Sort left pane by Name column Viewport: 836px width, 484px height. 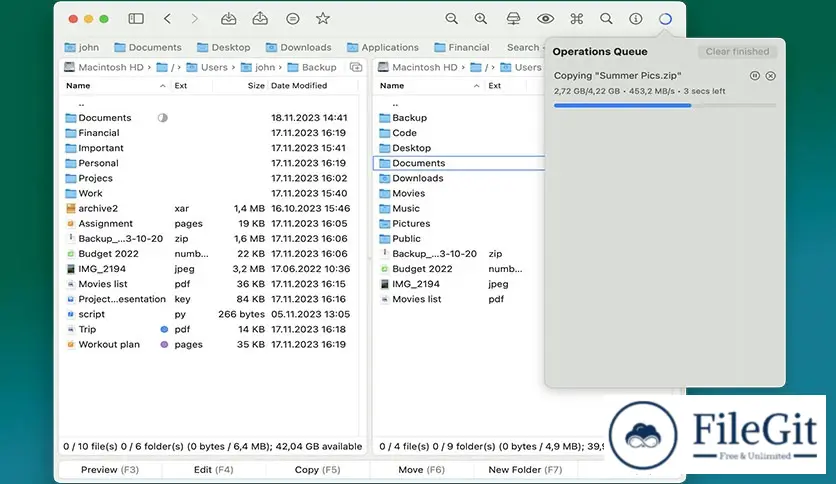(116, 85)
